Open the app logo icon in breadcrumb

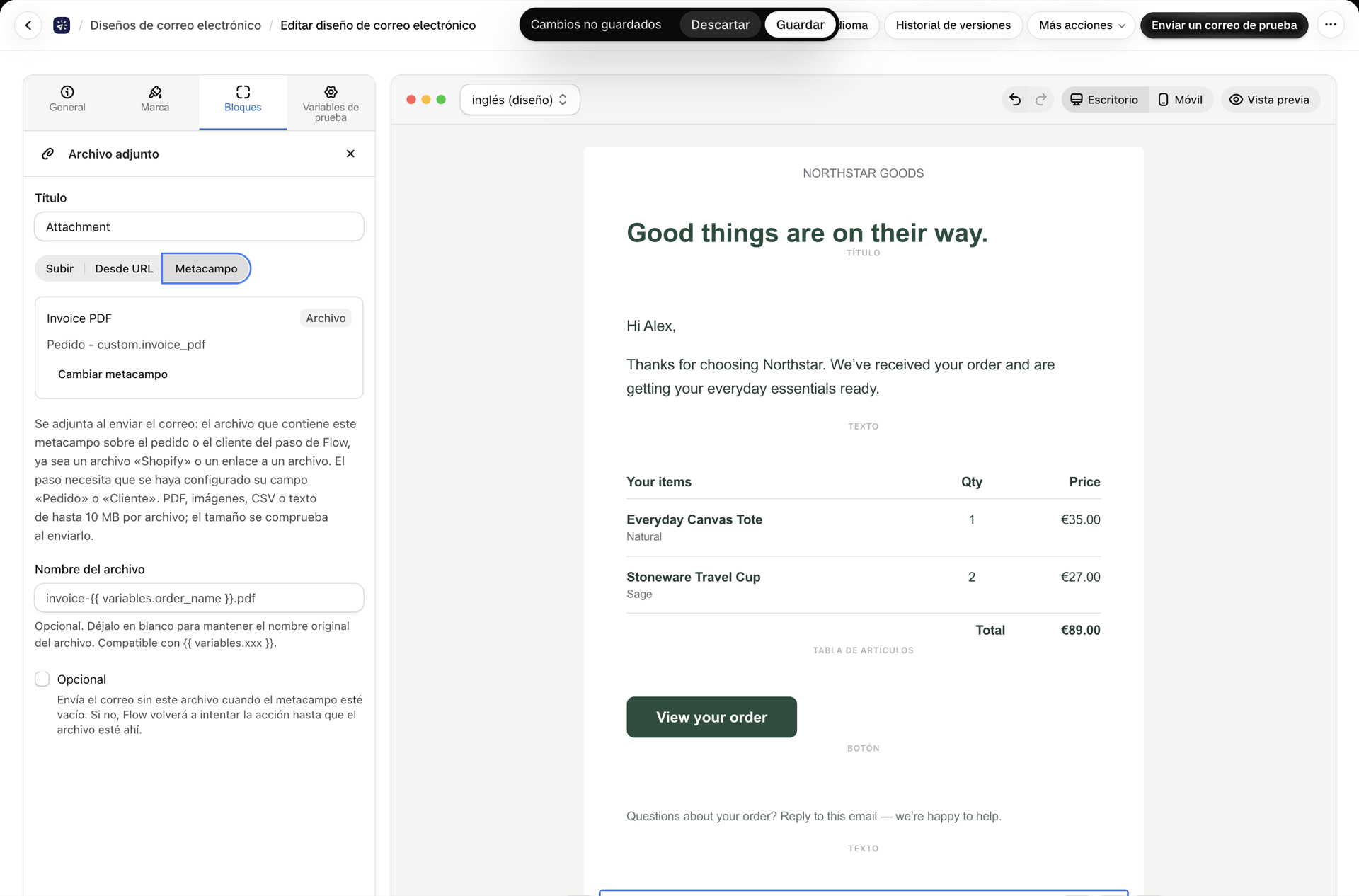pos(62,25)
